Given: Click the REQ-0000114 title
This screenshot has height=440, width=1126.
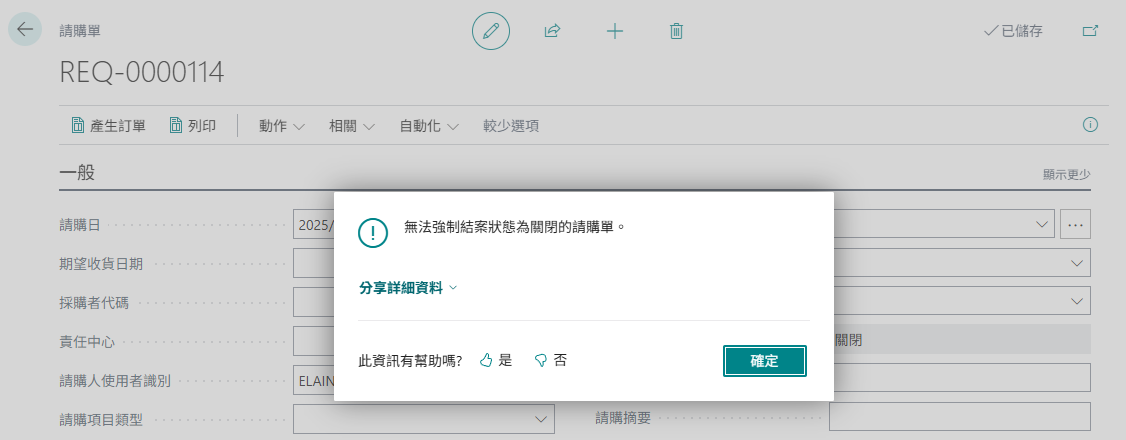Looking at the screenshot, I should (141, 72).
